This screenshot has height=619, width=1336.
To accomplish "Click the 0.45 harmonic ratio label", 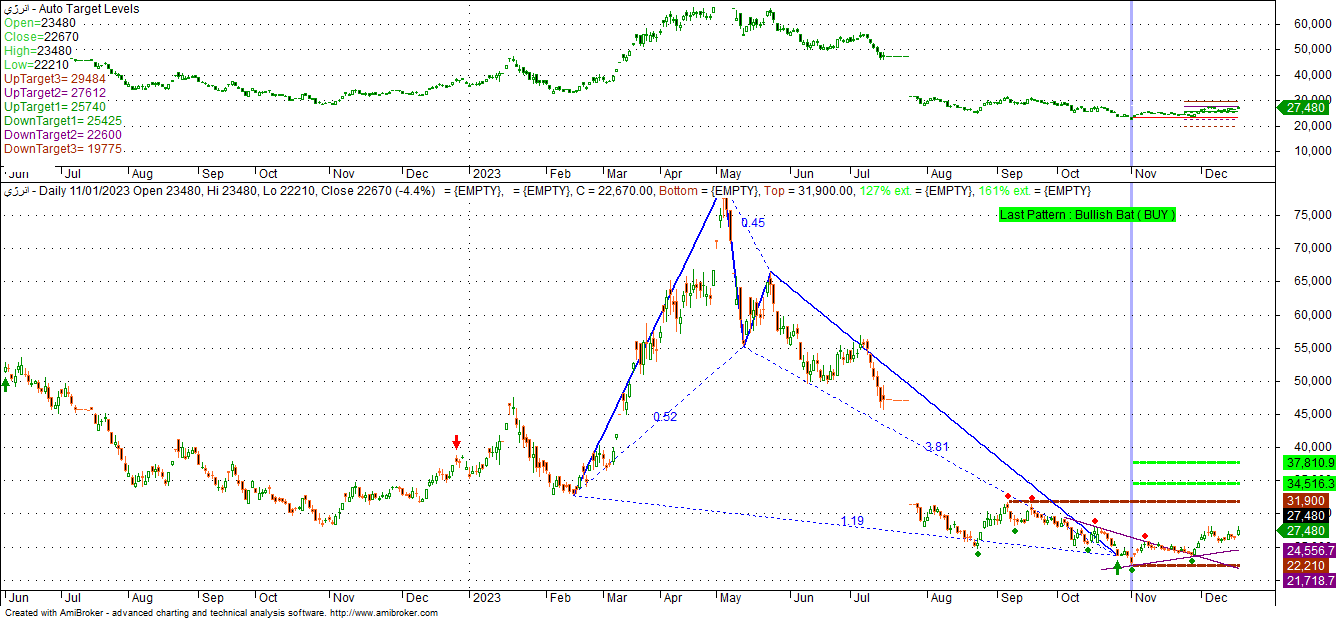I will [x=752, y=223].
